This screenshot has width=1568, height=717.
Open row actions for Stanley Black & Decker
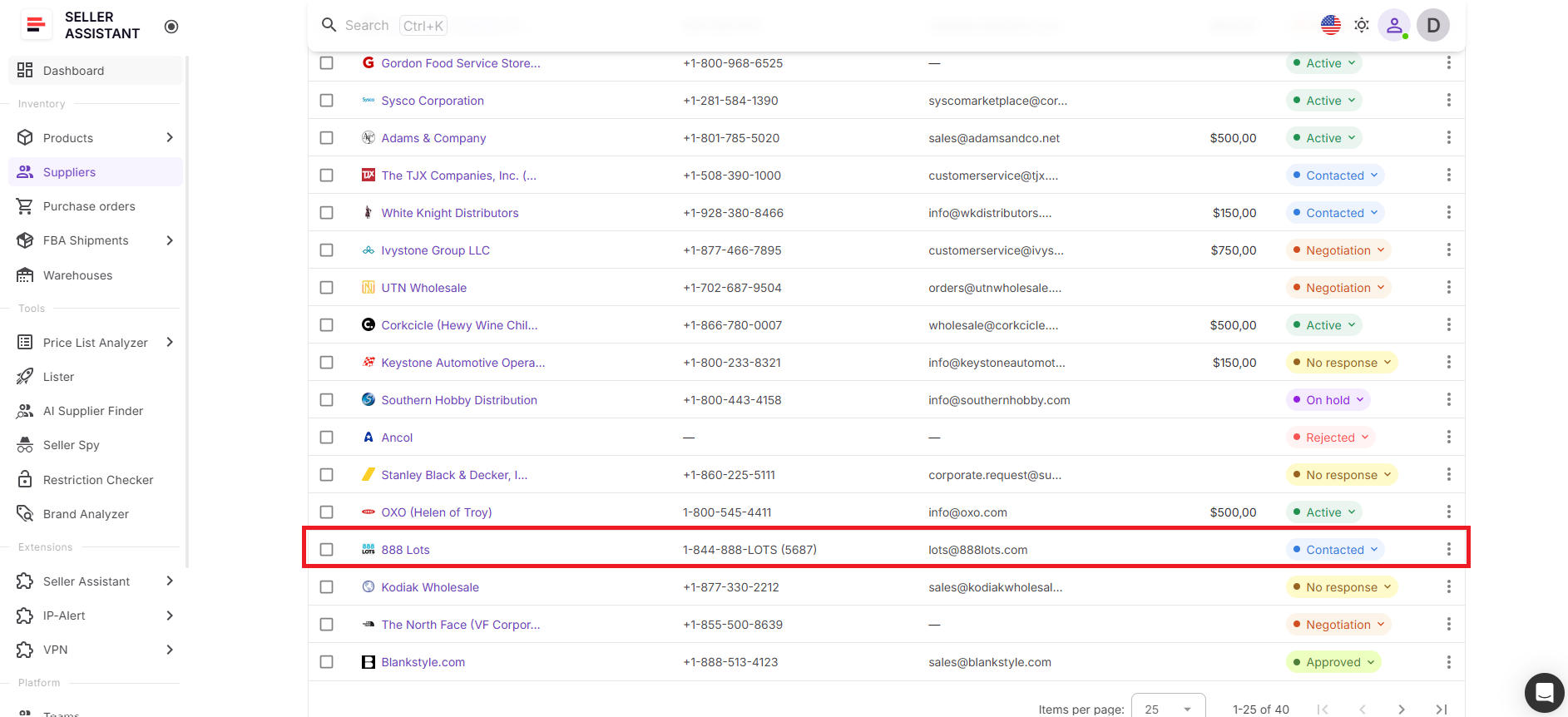coord(1448,475)
